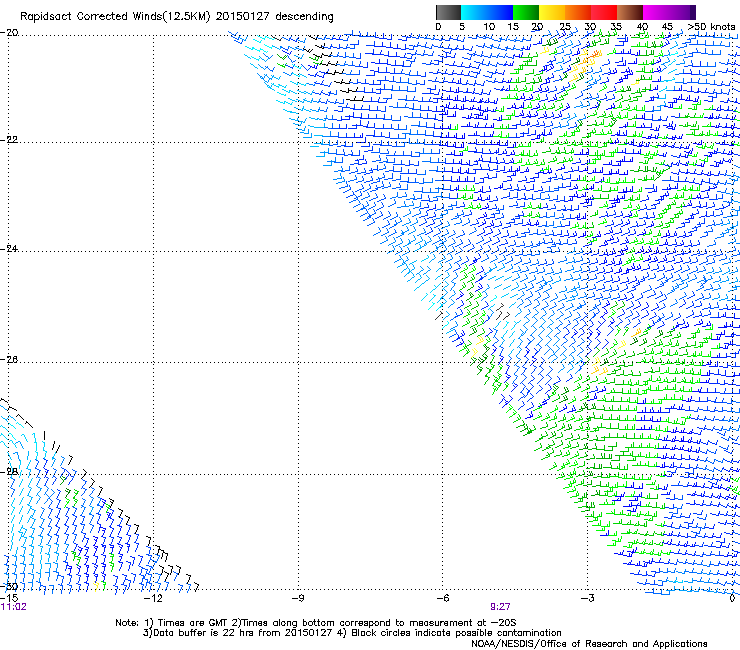The height and width of the screenshot is (650, 740).
Task: Click the '>50 knots' legend label
Action: tap(711, 27)
